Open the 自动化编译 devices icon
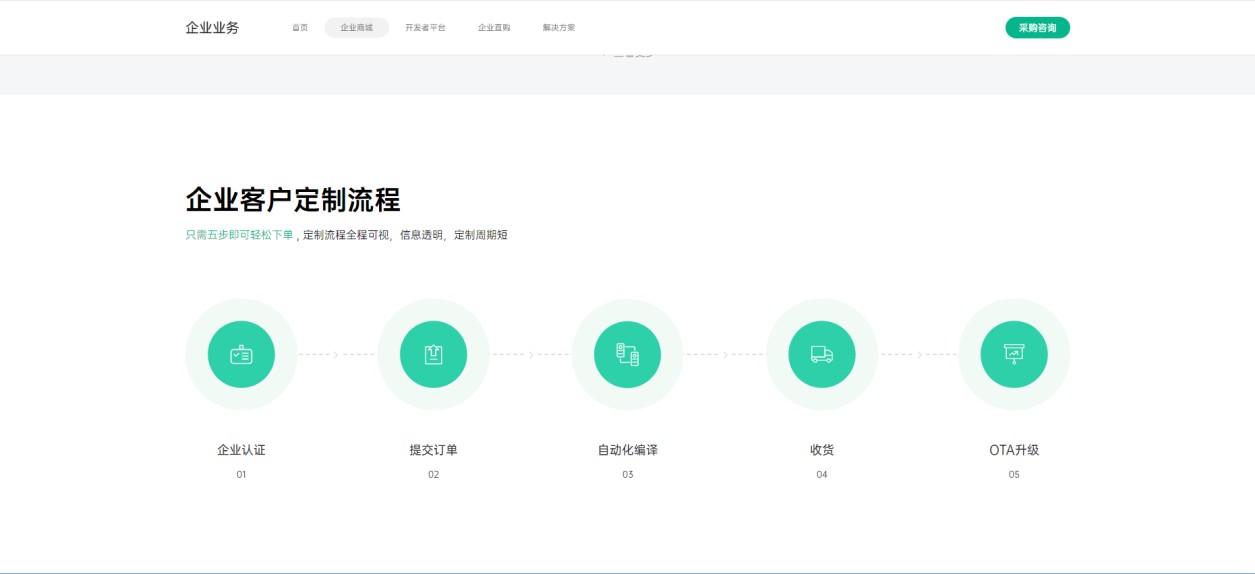 coord(627,354)
